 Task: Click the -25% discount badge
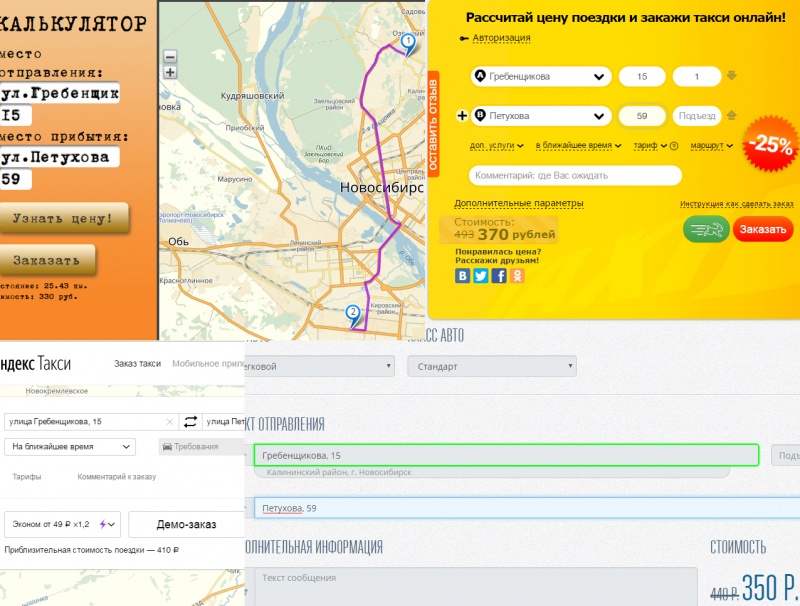[772, 145]
